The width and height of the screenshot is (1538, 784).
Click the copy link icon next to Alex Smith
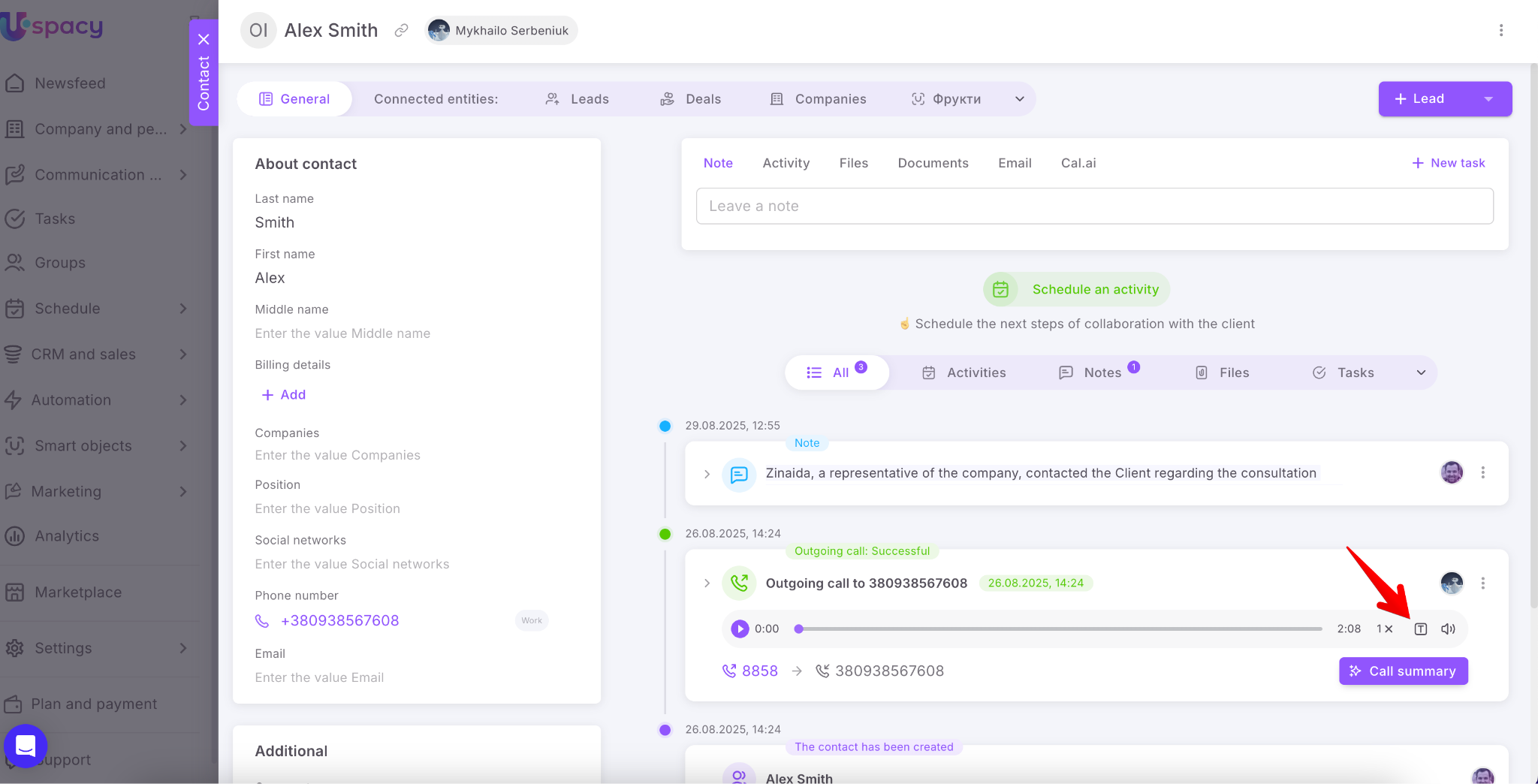tap(402, 31)
